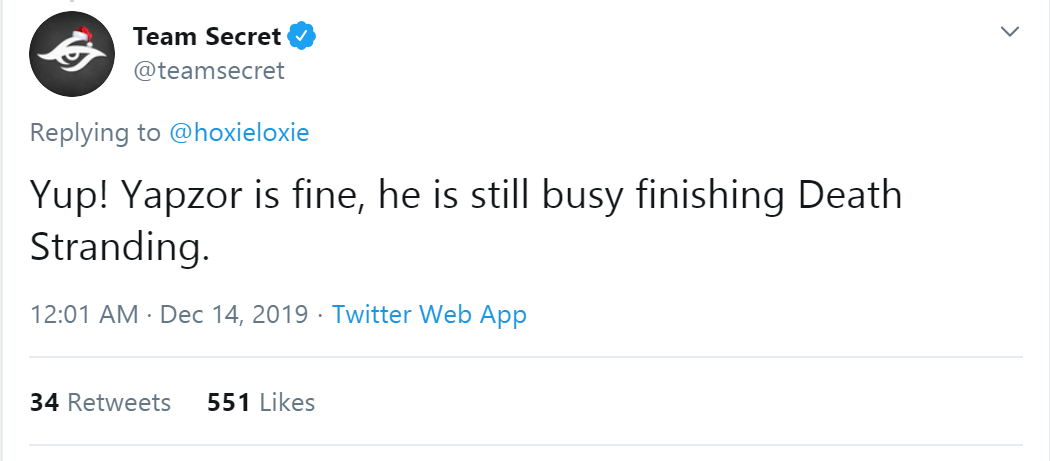Open the Team Secret display name
This screenshot has height=461, width=1050.
pos(207,36)
